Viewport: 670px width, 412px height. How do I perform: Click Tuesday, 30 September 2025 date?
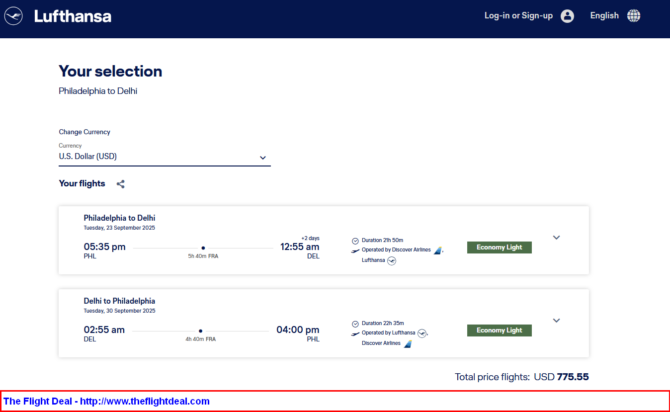pos(119,311)
